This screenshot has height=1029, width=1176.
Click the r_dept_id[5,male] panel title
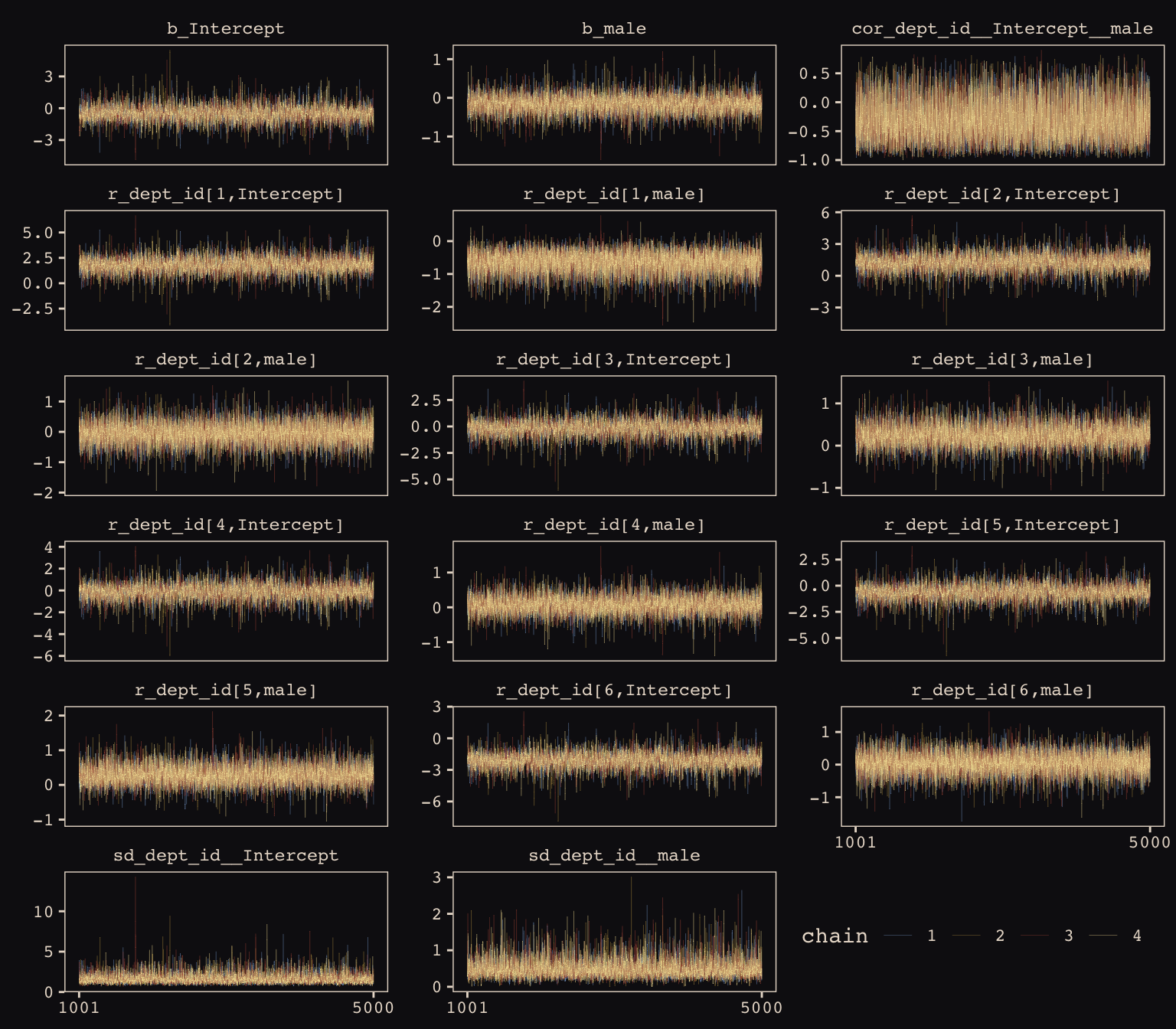point(226,691)
